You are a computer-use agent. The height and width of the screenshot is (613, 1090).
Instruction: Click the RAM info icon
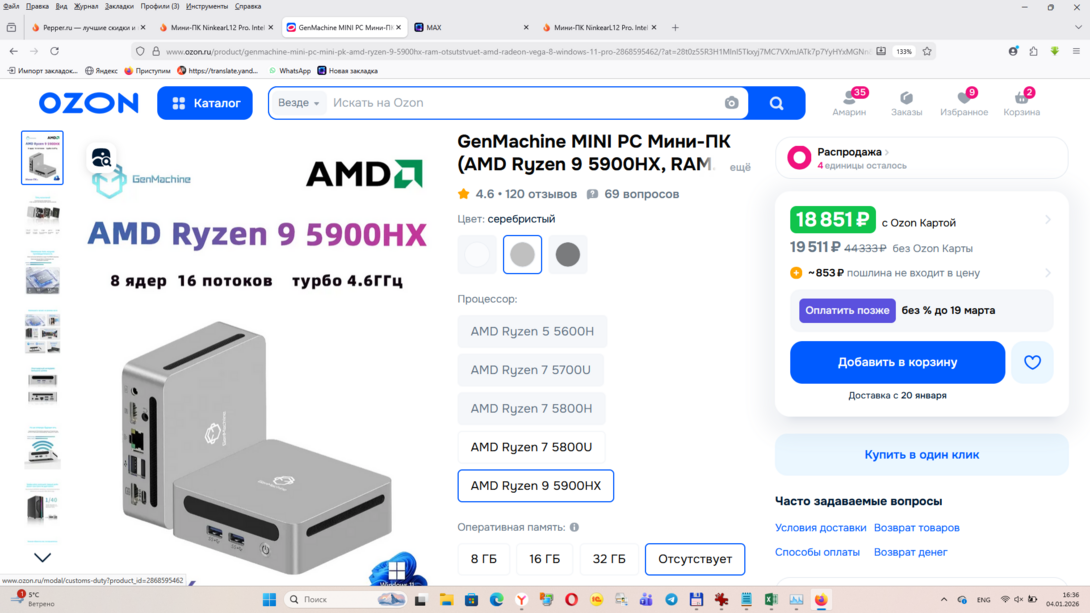(574, 527)
